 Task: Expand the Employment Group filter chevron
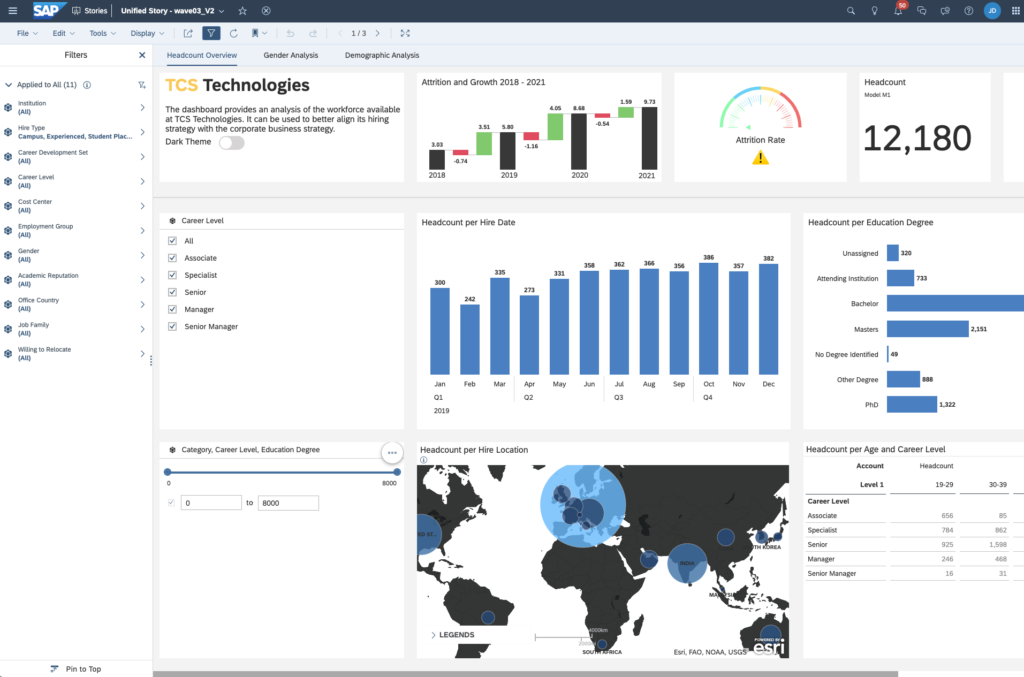[142, 230]
